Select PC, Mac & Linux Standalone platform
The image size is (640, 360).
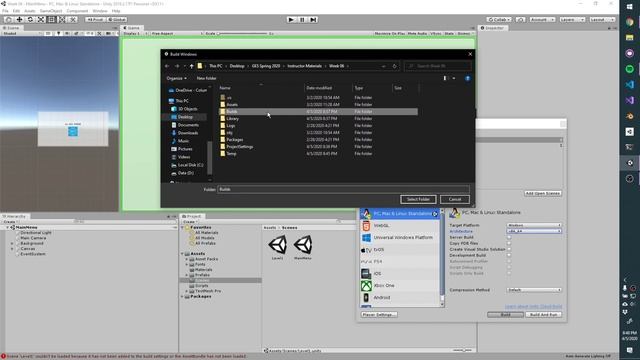click(400, 213)
